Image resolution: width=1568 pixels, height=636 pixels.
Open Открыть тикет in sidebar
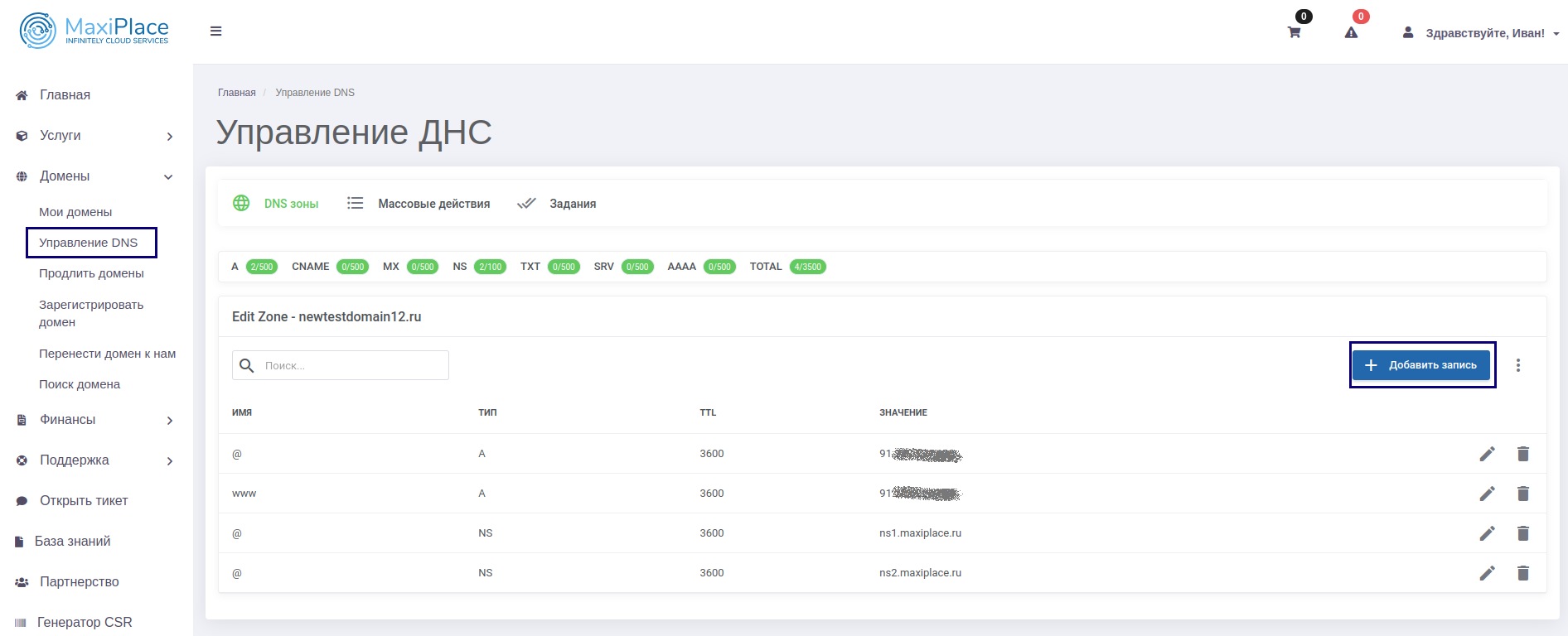[x=84, y=500]
